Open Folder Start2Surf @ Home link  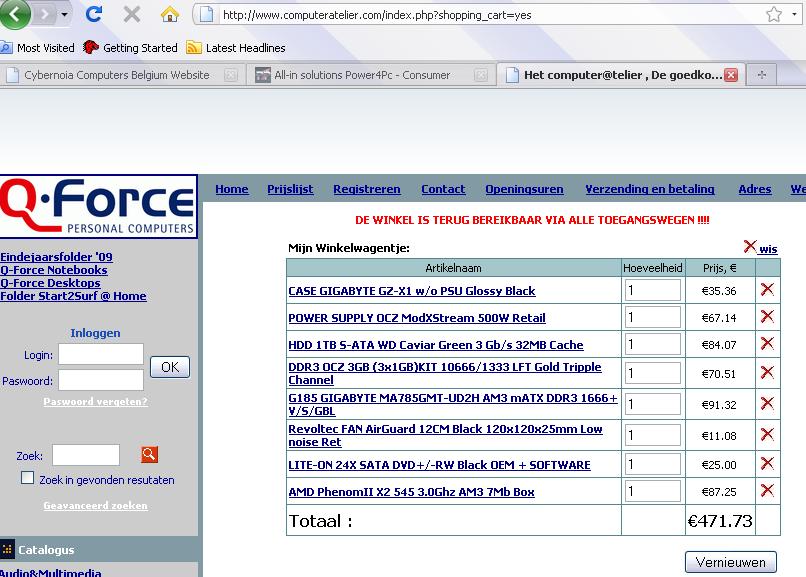tap(74, 296)
